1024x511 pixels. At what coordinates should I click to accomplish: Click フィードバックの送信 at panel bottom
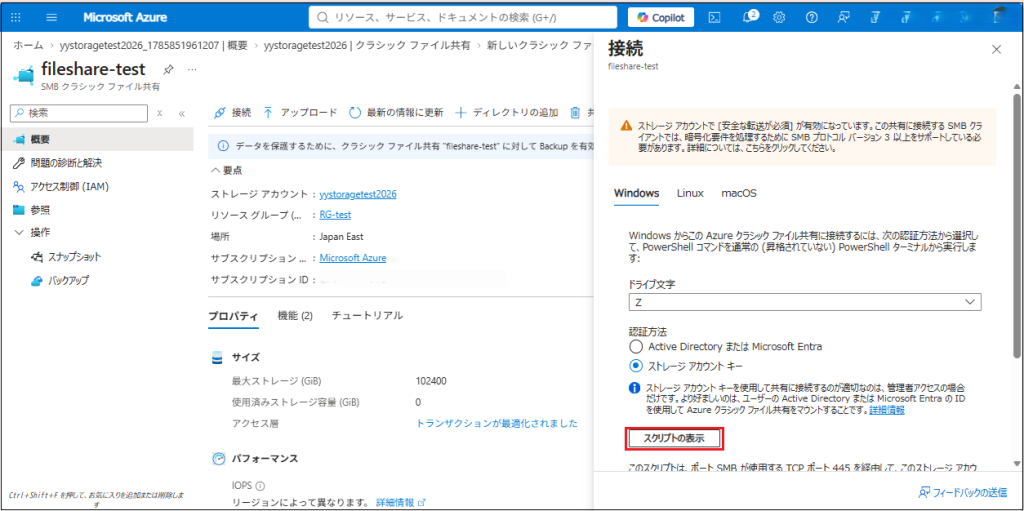(963, 492)
